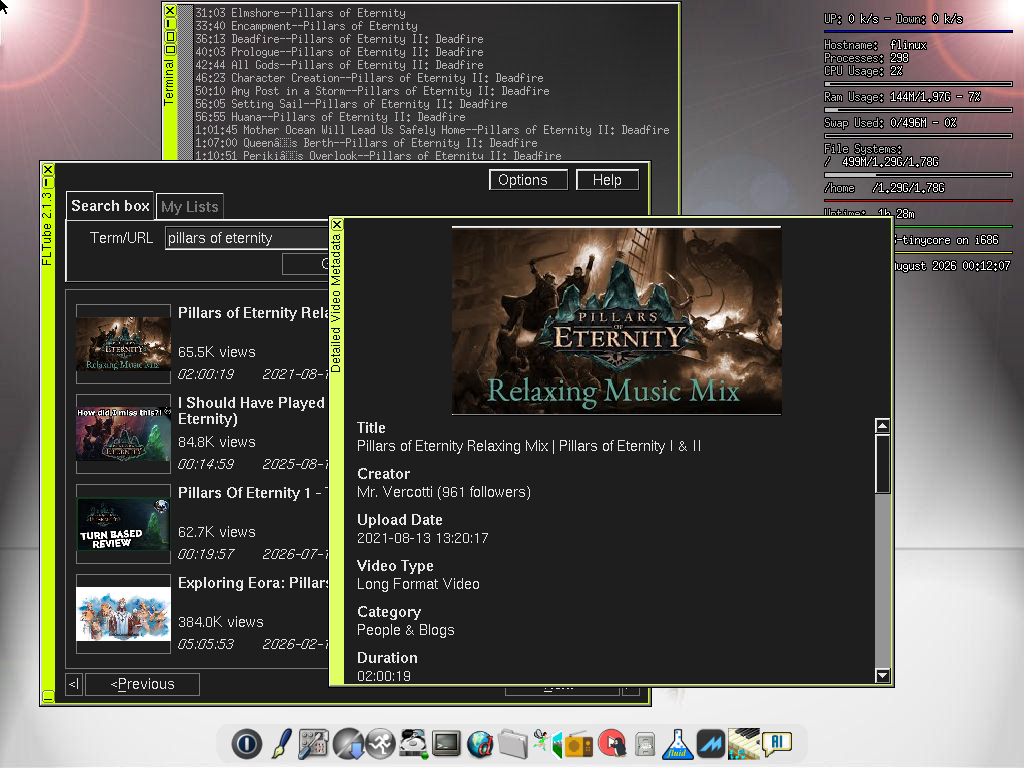Click the Term/URL search field
1024x768 pixels.
pyautogui.click(x=248, y=238)
